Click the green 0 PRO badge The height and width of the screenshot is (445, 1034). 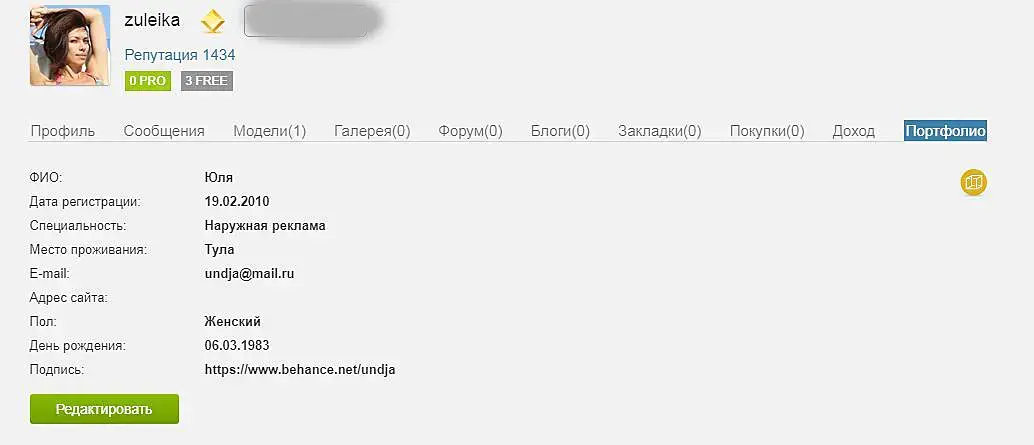click(x=147, y=81)
